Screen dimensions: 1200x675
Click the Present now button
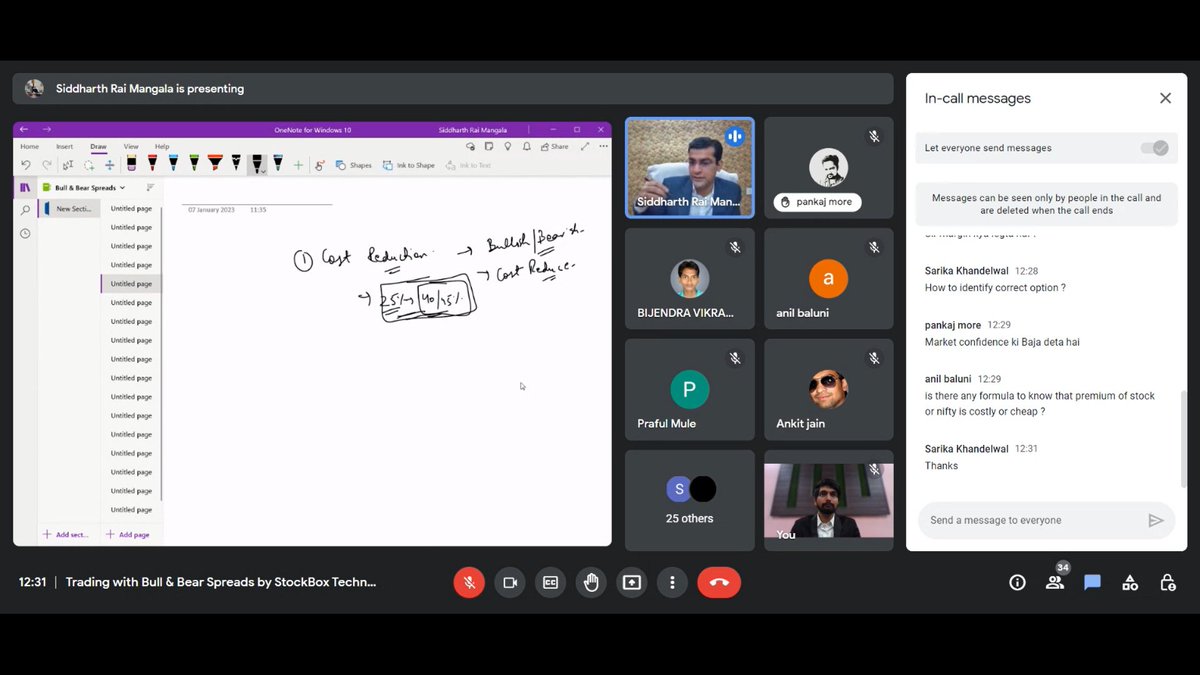[631, 582]
